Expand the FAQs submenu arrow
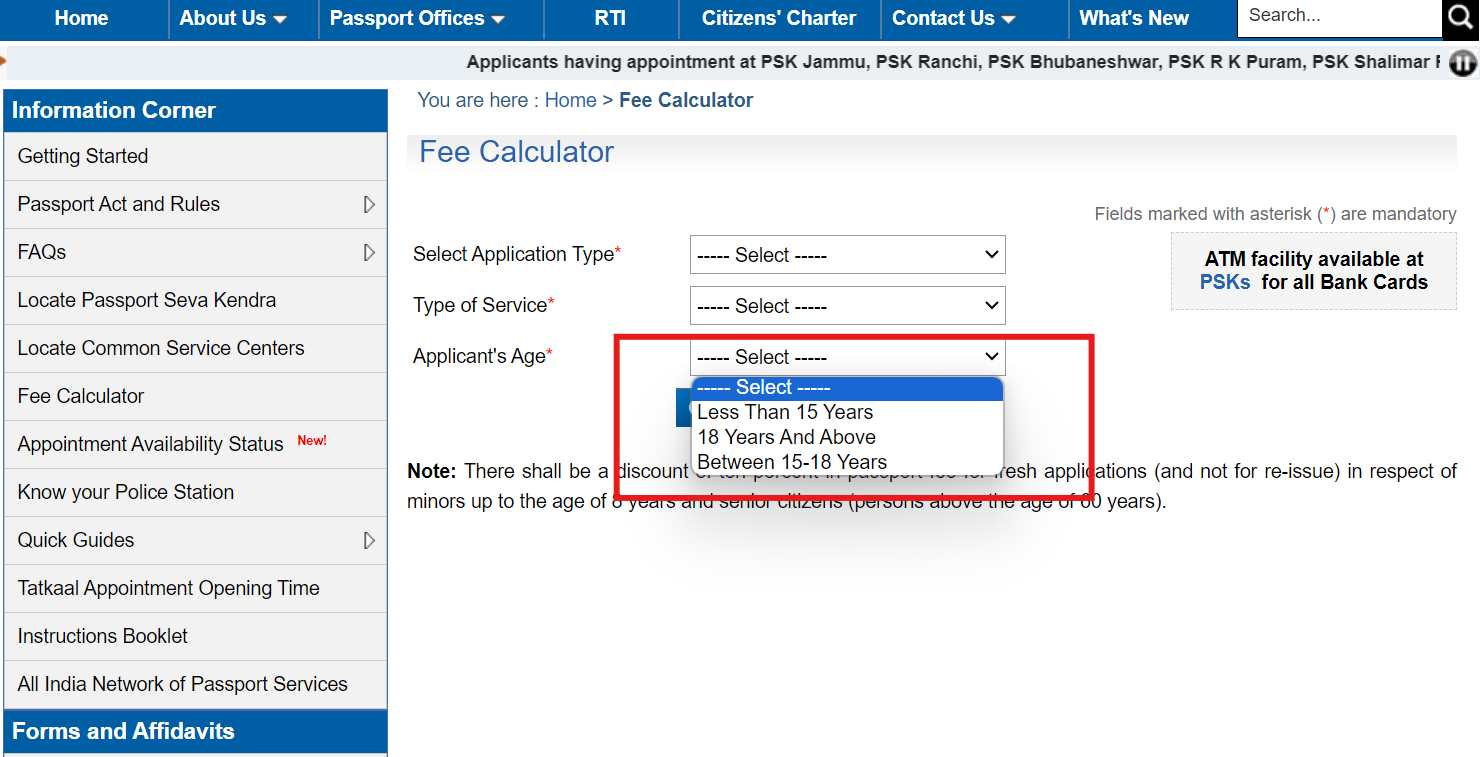The image size is (1480, 757). coord(369,252)
